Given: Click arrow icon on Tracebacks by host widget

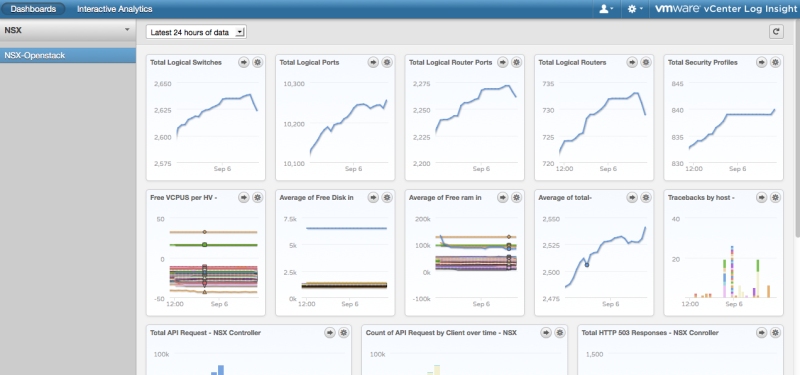Looking at the screenshot, I should 761,197.
